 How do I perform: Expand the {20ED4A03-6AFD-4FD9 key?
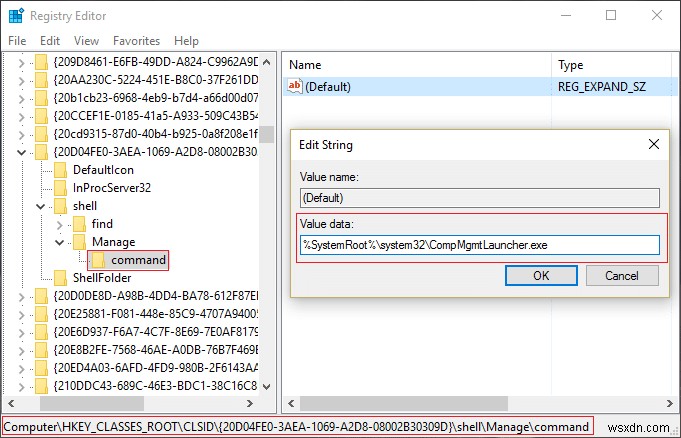(x=21, y=369)
